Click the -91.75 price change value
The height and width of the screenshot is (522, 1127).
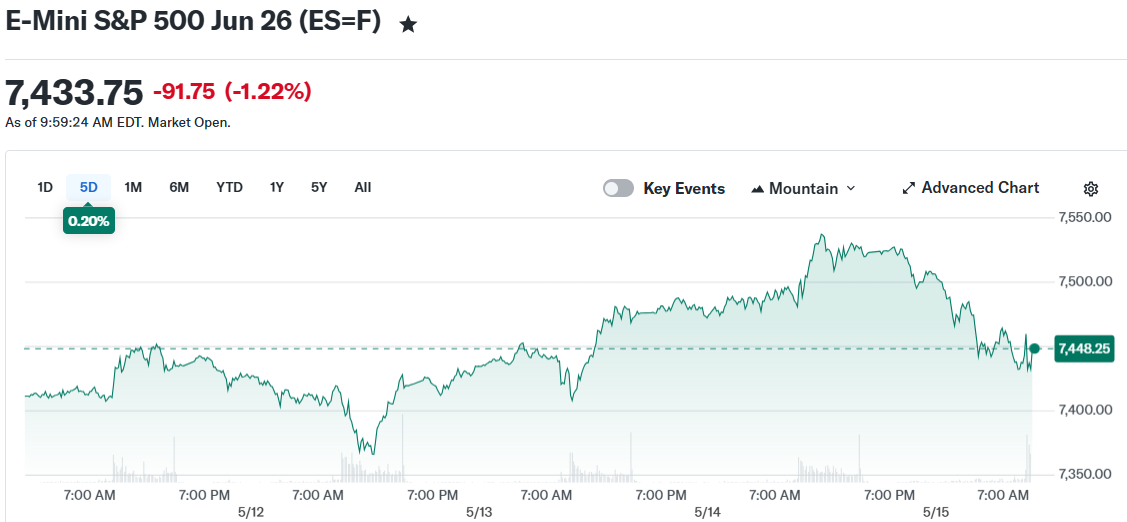tap(184, 91)
